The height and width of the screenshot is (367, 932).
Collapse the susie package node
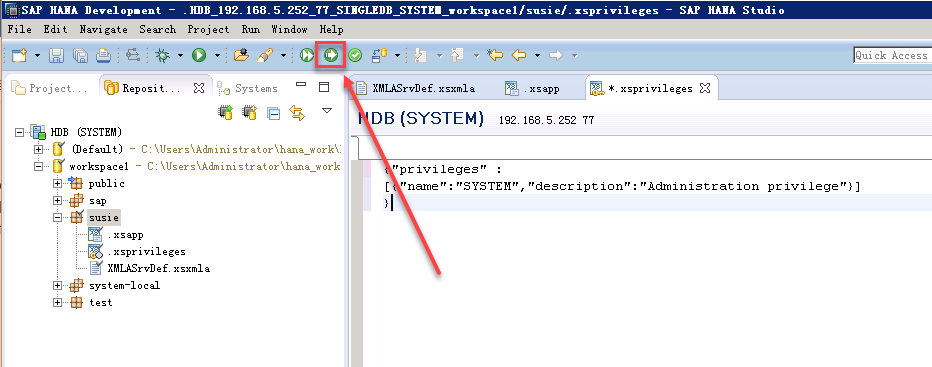[58, 218]
